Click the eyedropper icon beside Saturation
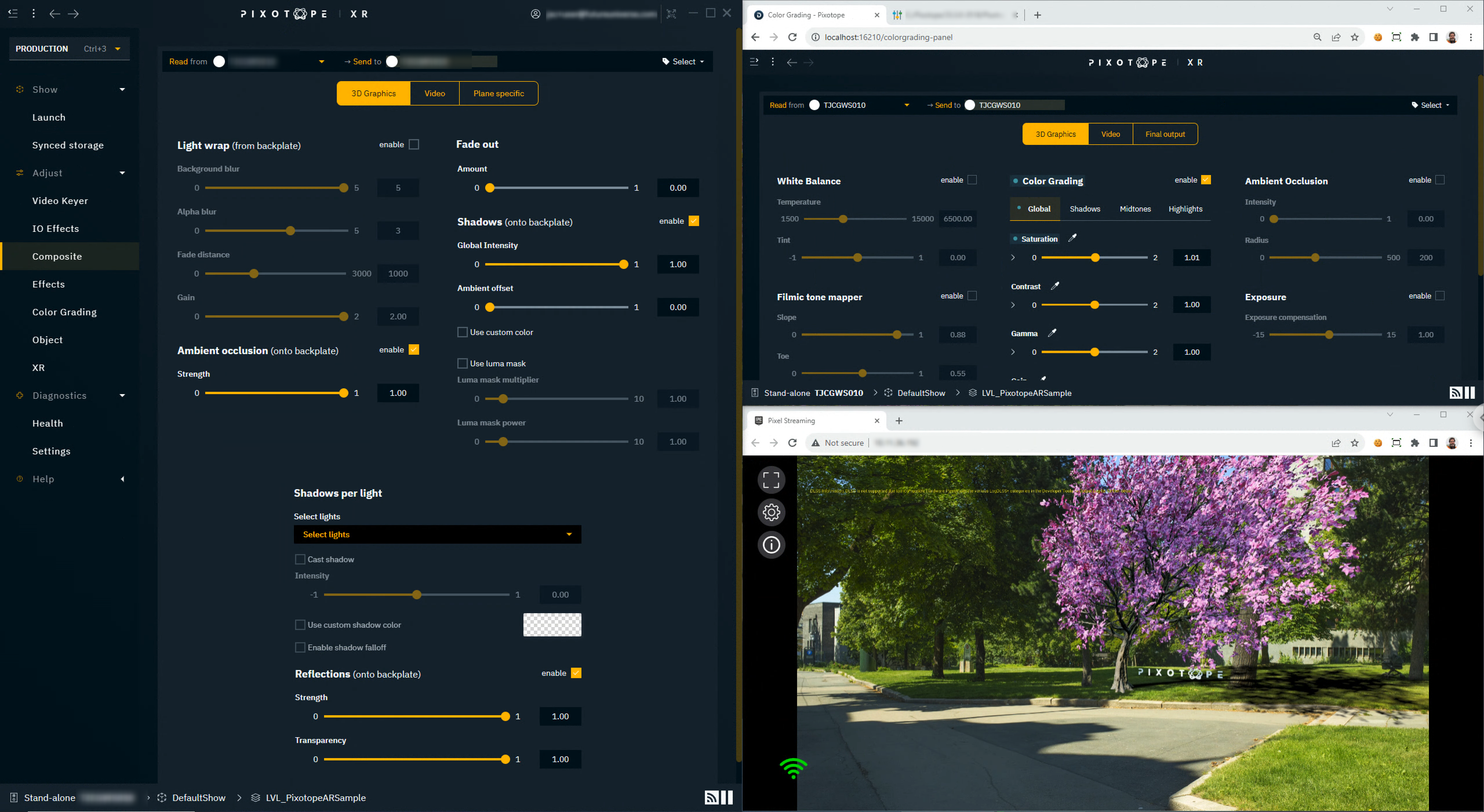1484x812 pixels. pyautogui.click(x=1072, y=238)
